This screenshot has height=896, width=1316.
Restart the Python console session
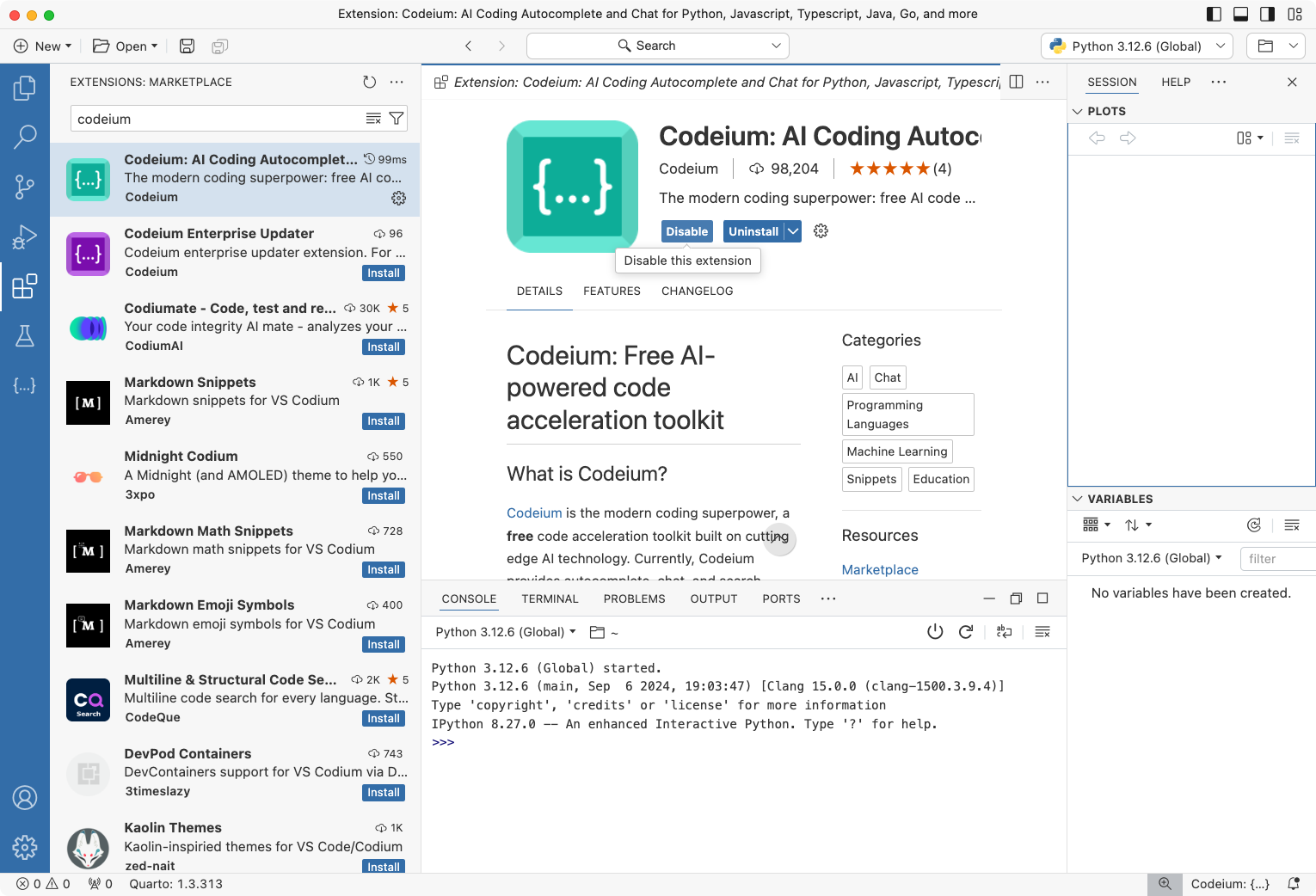click(x=965, y=631)
